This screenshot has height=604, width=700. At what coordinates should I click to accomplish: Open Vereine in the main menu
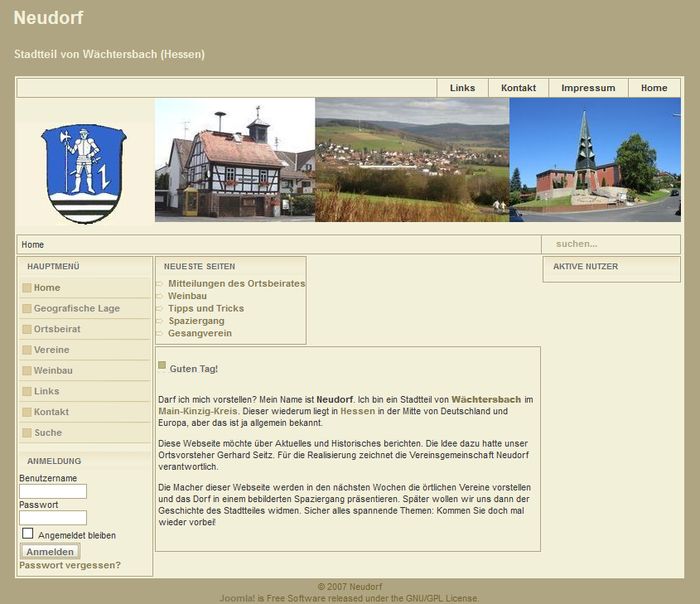[x=85, y=350]
